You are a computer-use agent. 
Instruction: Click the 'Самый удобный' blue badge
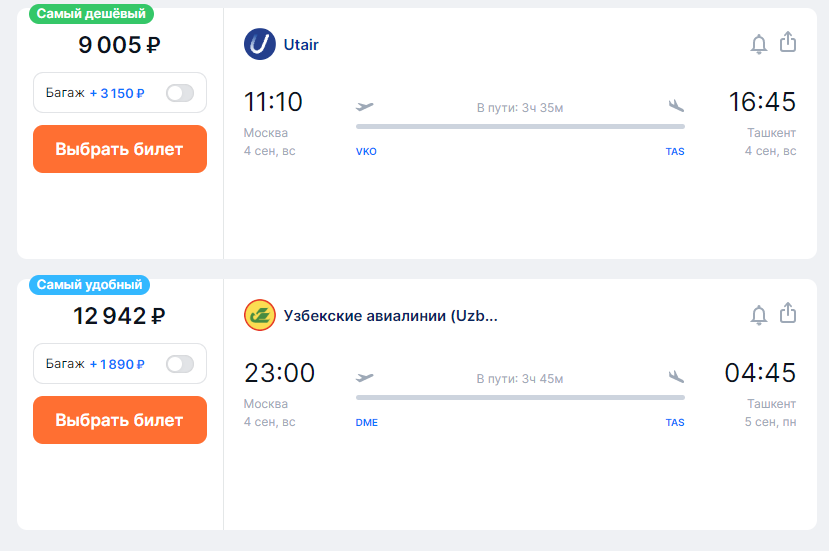pos(89,285)
